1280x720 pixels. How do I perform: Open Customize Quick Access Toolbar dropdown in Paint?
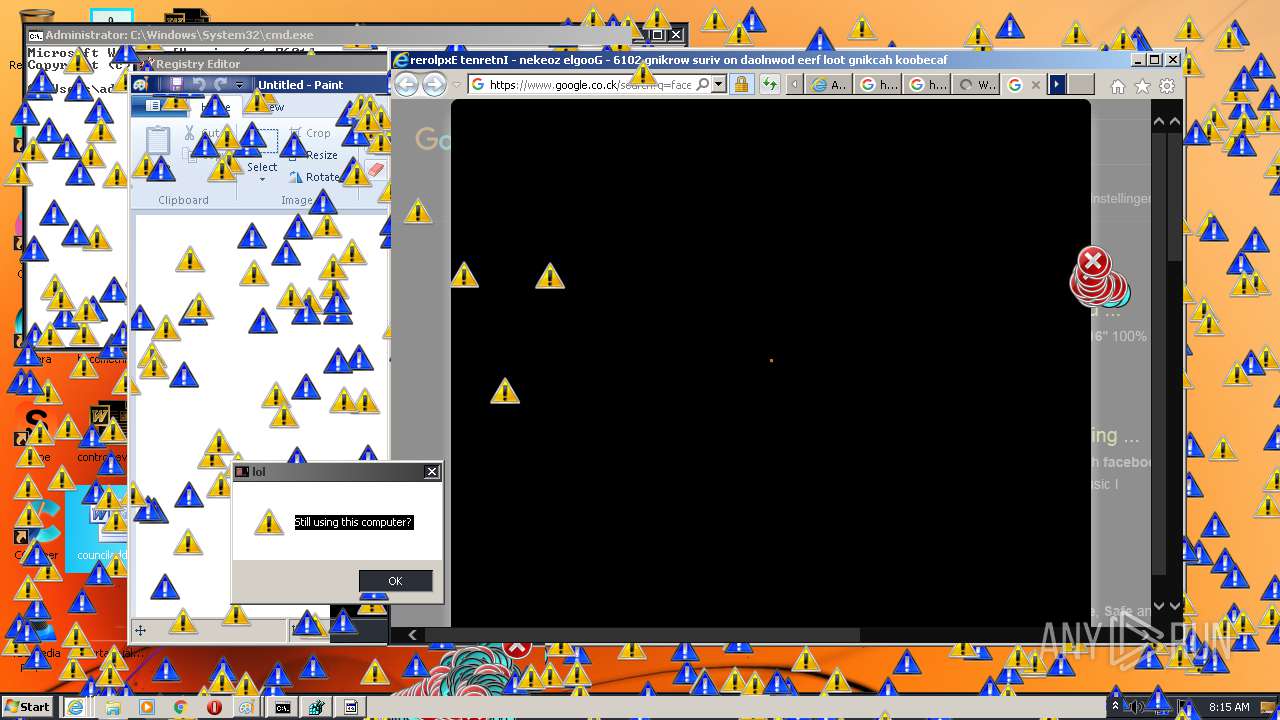[x=240, y=85]
